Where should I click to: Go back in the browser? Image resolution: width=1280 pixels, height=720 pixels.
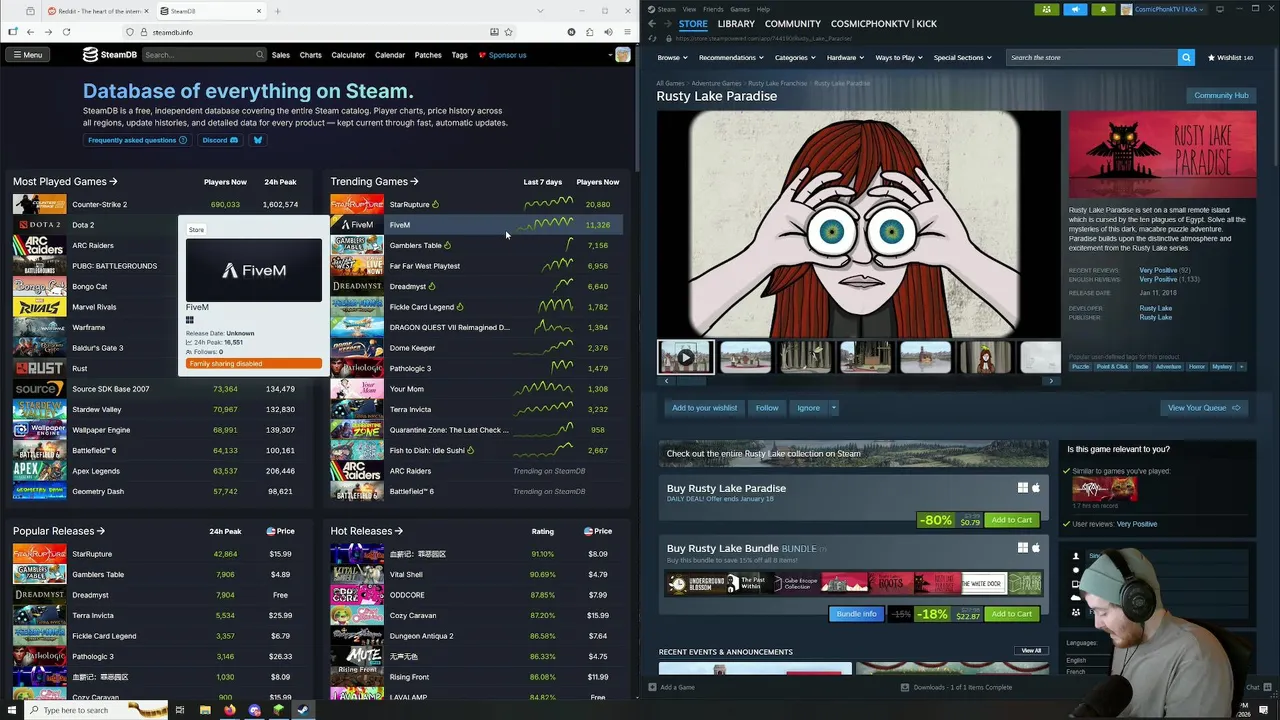[x=30, y=32]
